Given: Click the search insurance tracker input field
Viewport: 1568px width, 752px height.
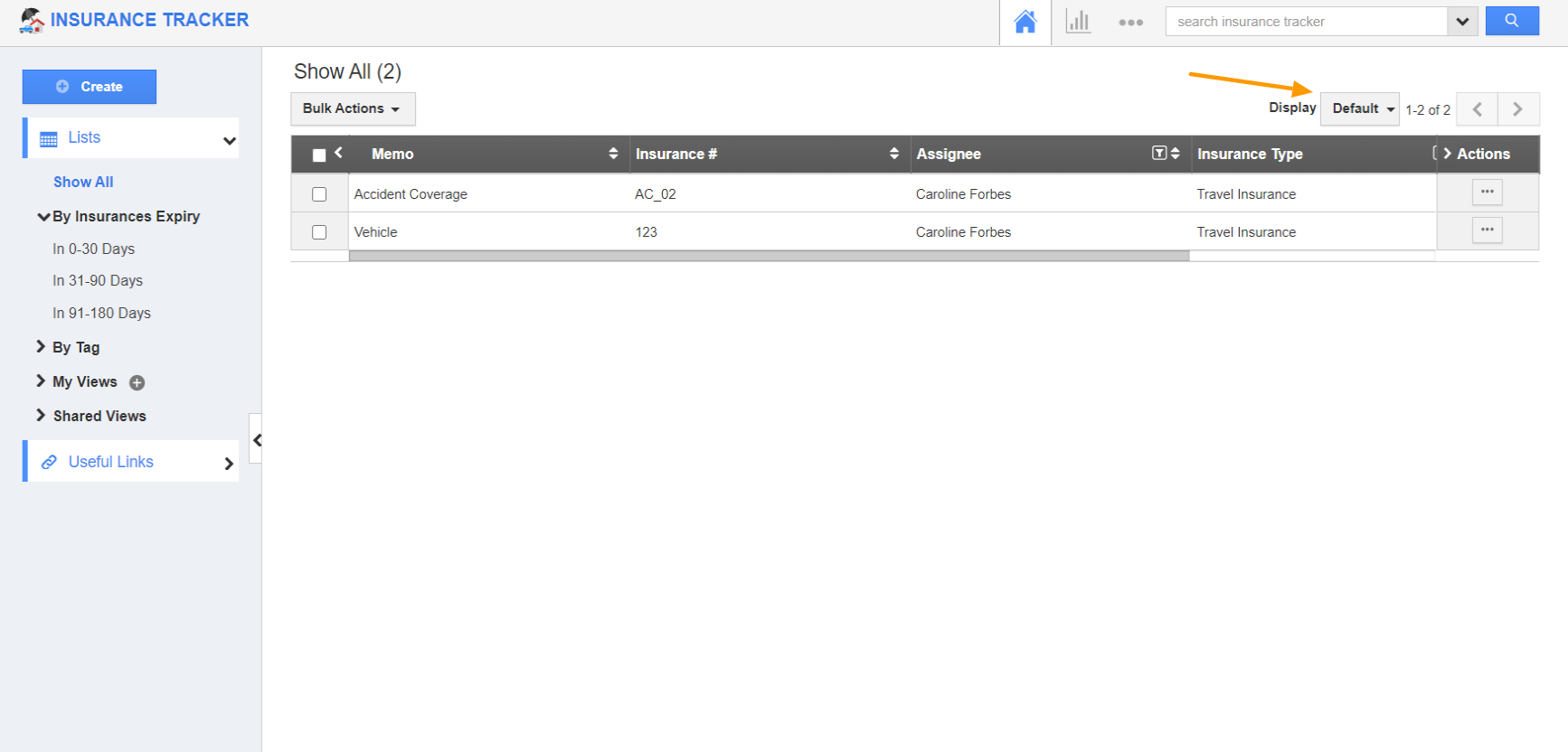Looking at the screenshot, I should pyautogui.click(x=1307, y=22).
